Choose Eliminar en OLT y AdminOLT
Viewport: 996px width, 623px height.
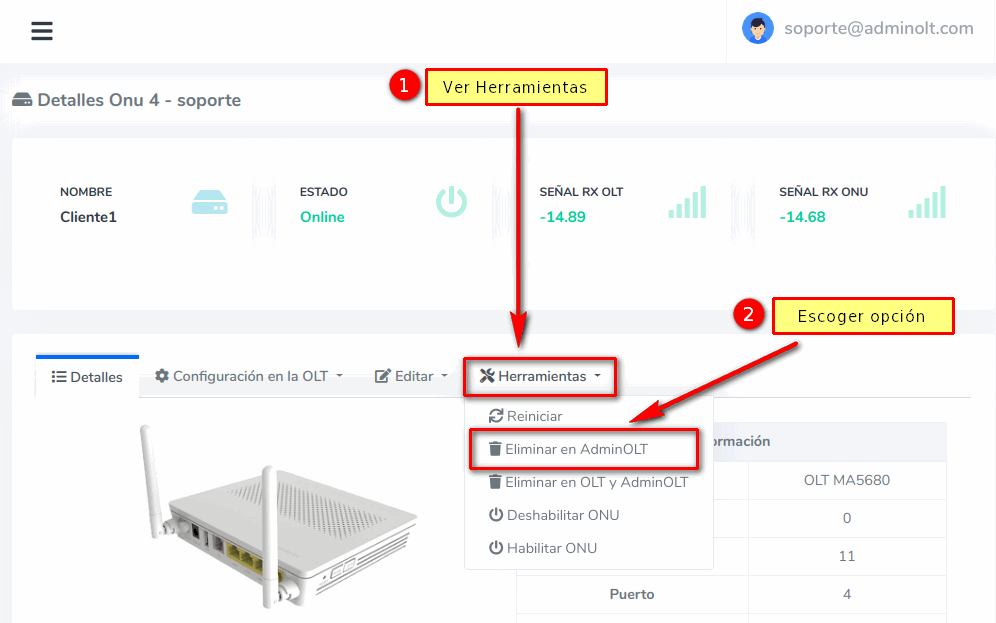click(x=596, y=482)
